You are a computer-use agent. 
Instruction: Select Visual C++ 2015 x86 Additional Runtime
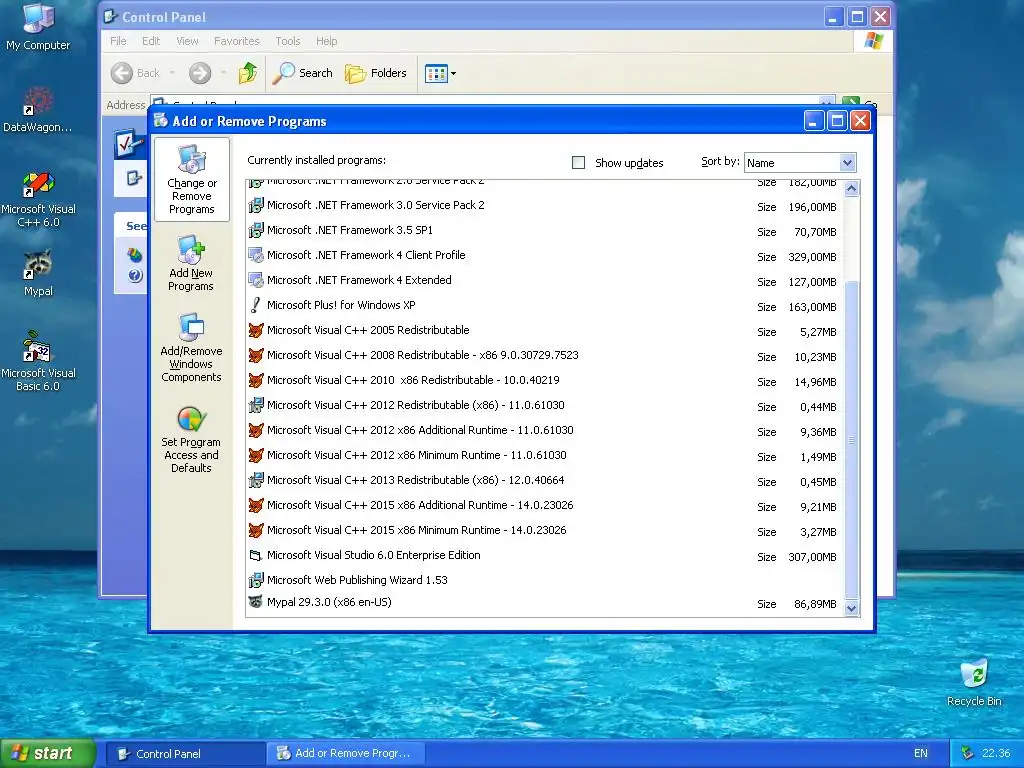[x=544, y=506]
